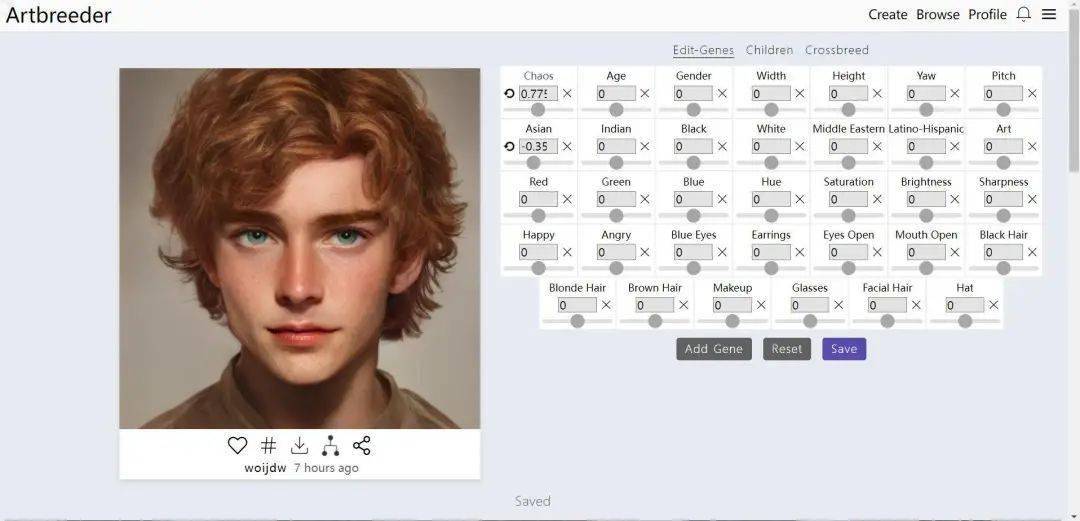Remove the Age gene
1080x521 pixels.
645,94
